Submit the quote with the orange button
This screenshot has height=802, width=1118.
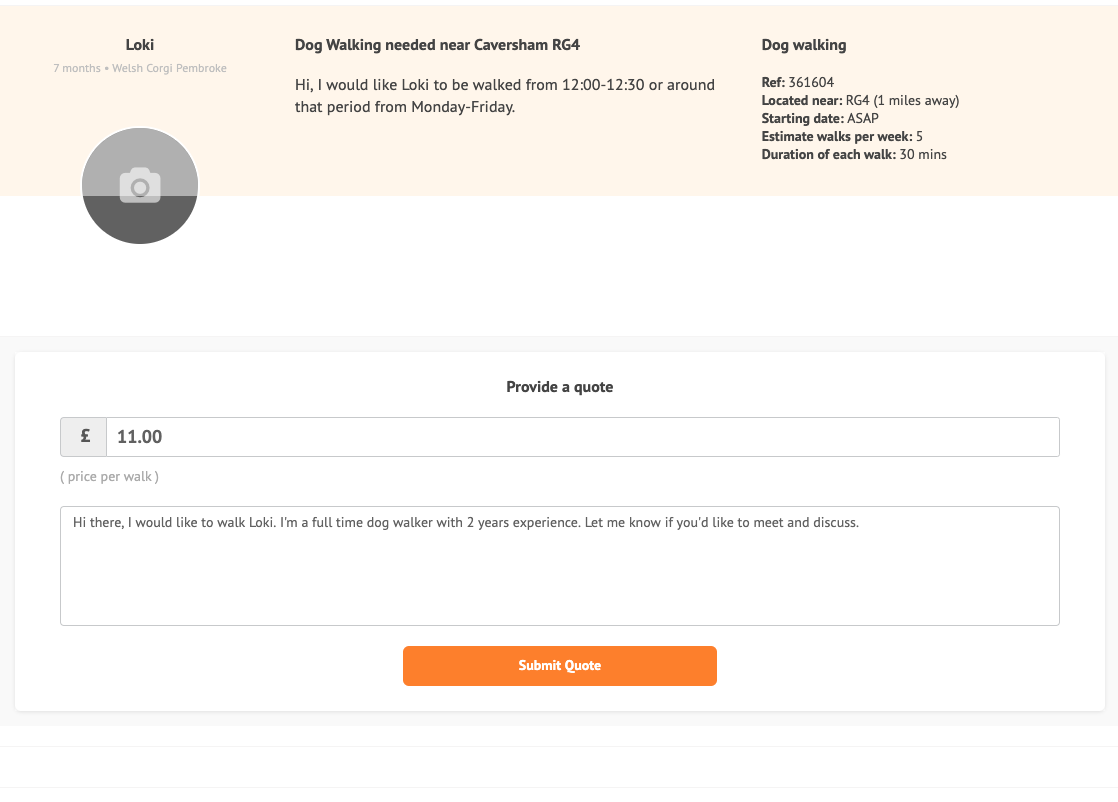click(x=560, y=666)
